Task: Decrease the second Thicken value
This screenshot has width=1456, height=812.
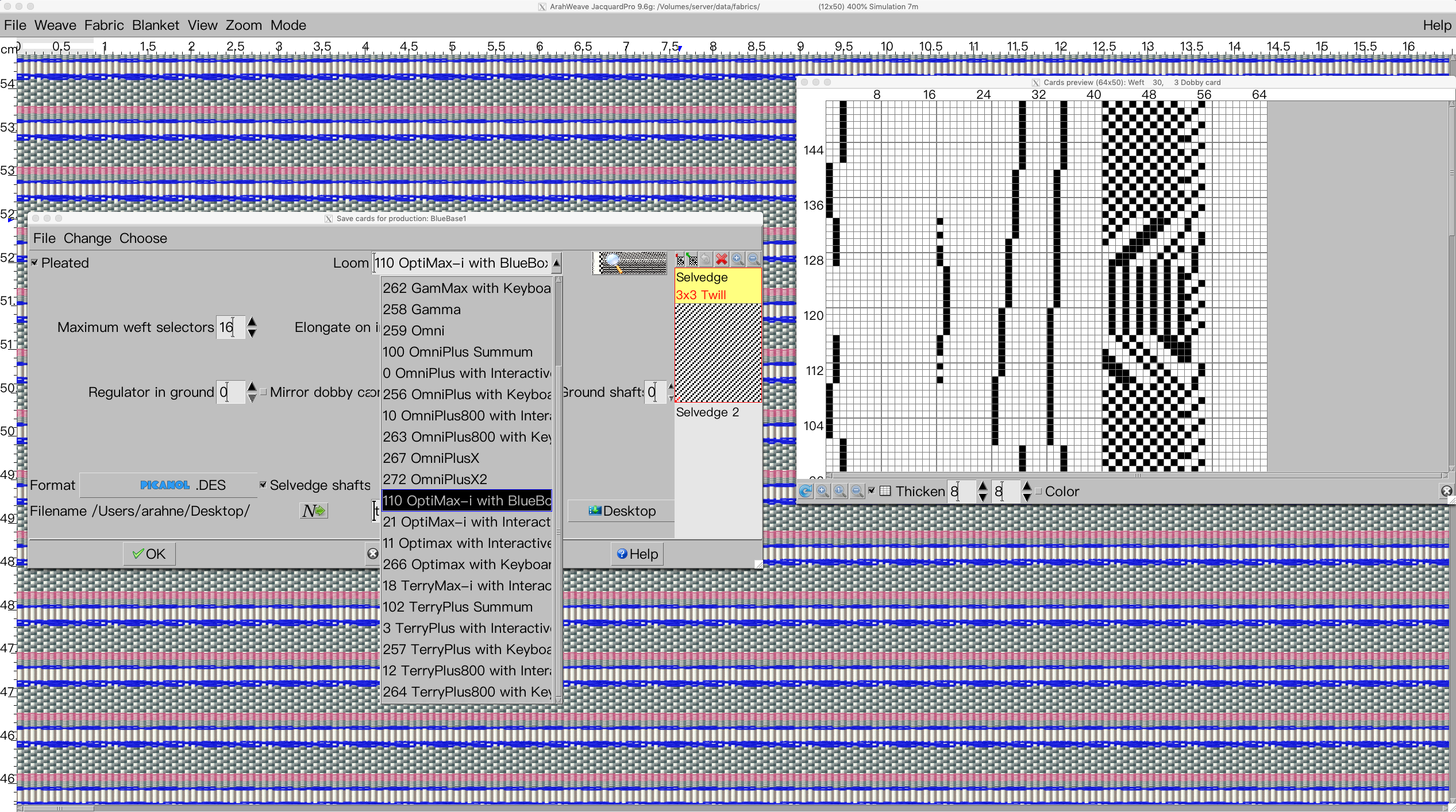Action: [1027, 497]
